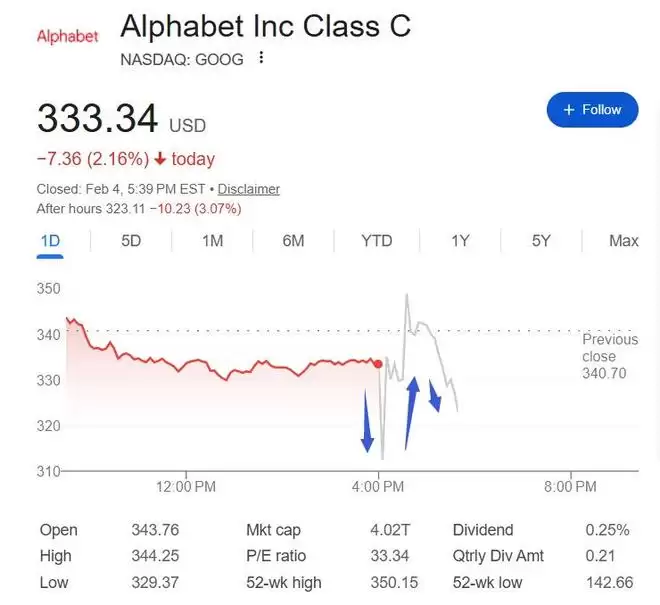Switch to the 1M chart range

[212, 240]
